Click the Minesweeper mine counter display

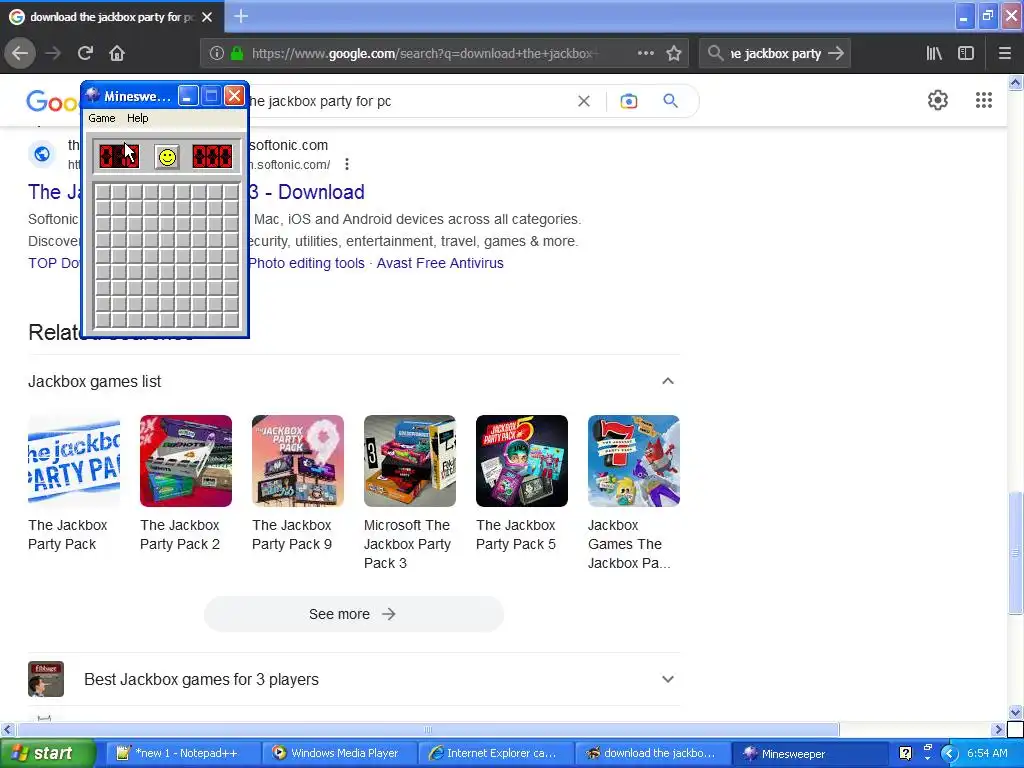119,157
